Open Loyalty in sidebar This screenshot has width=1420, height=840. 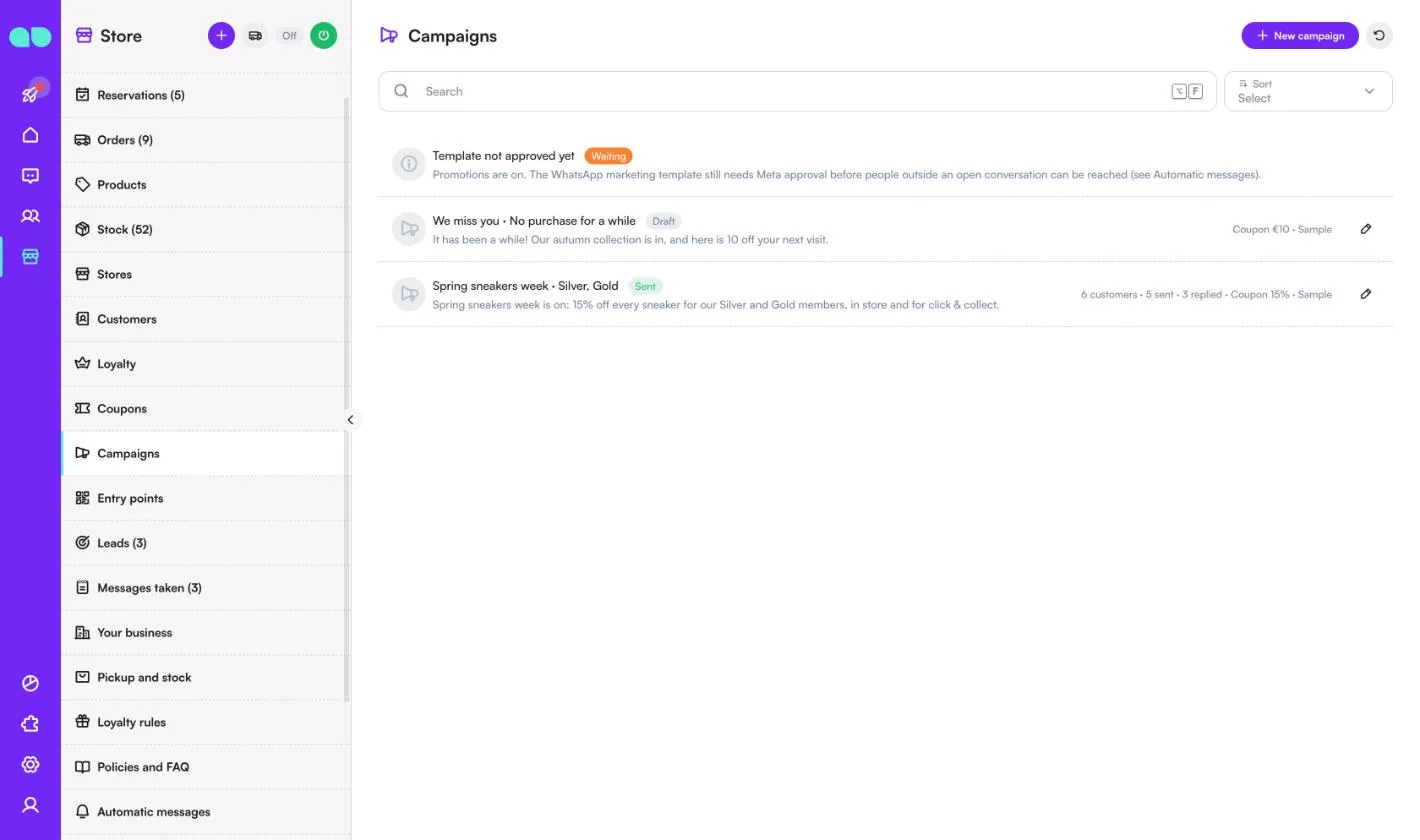coord(204,364)
